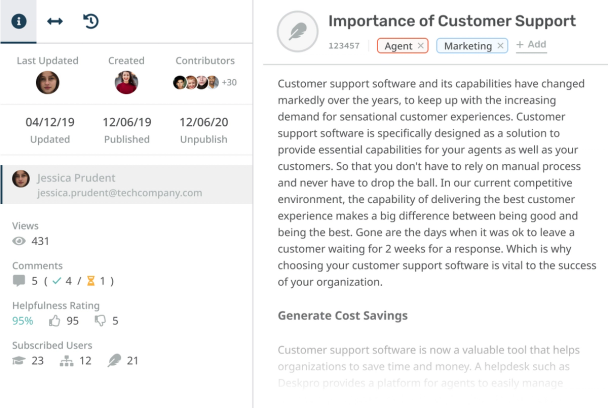Viewport: 608px width, 408px height.
Task: Open the info tab icon
Action: pos(19,20)
